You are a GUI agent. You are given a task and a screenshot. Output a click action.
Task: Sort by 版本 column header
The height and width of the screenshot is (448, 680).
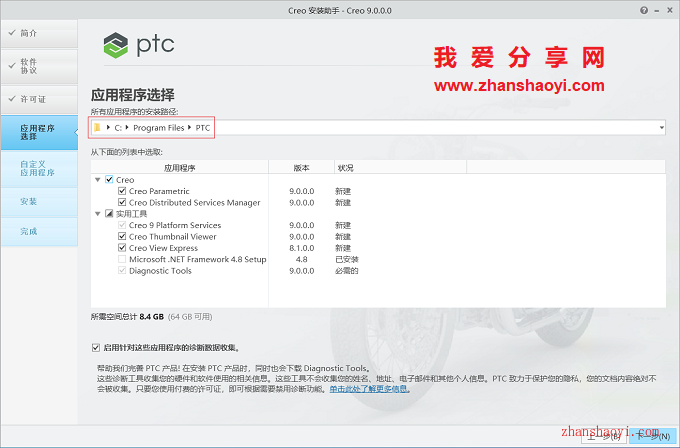[x=301, y=167]
